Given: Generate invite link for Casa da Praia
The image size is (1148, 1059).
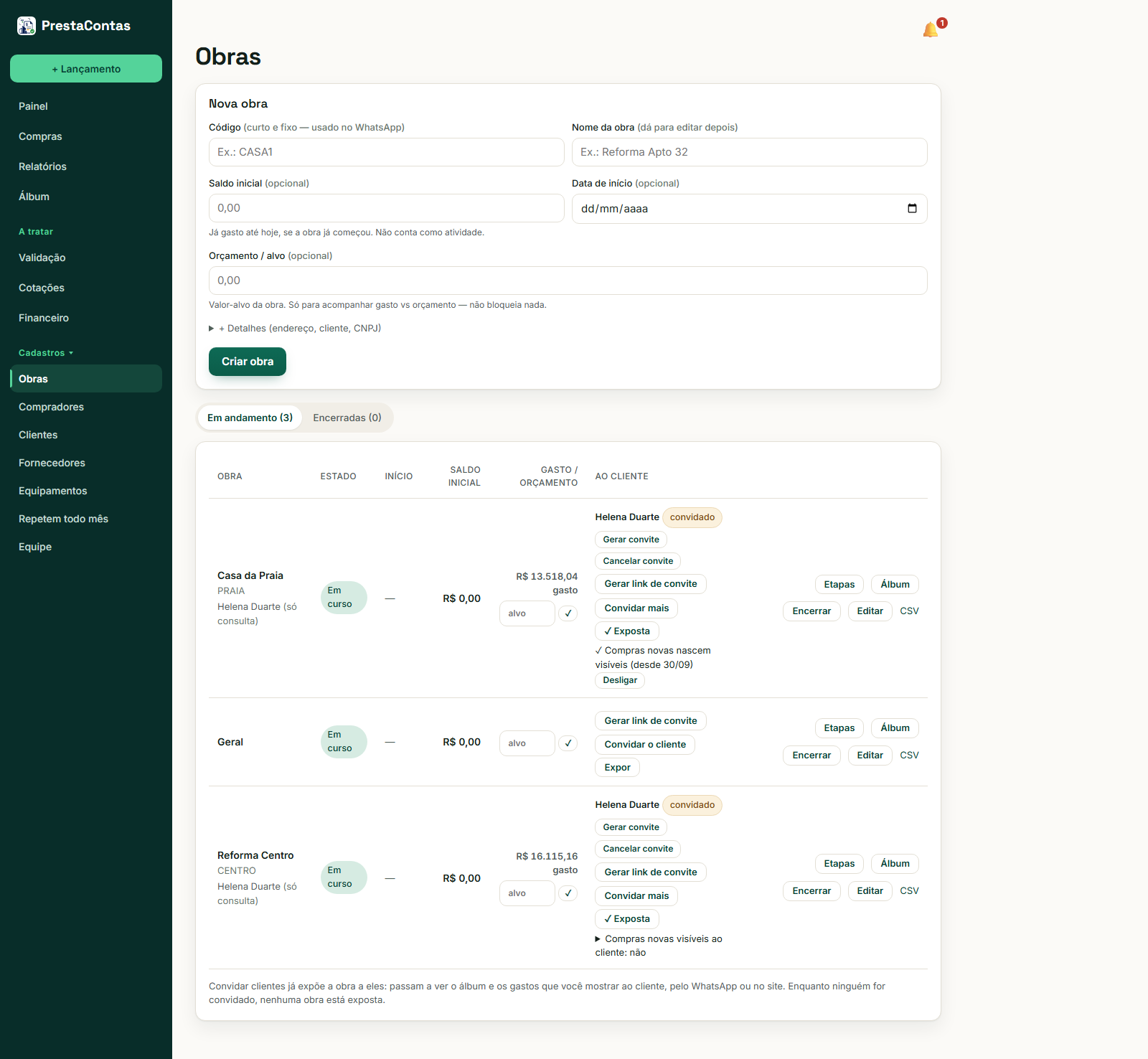Looking at the screenshot, I should (651, 584).
